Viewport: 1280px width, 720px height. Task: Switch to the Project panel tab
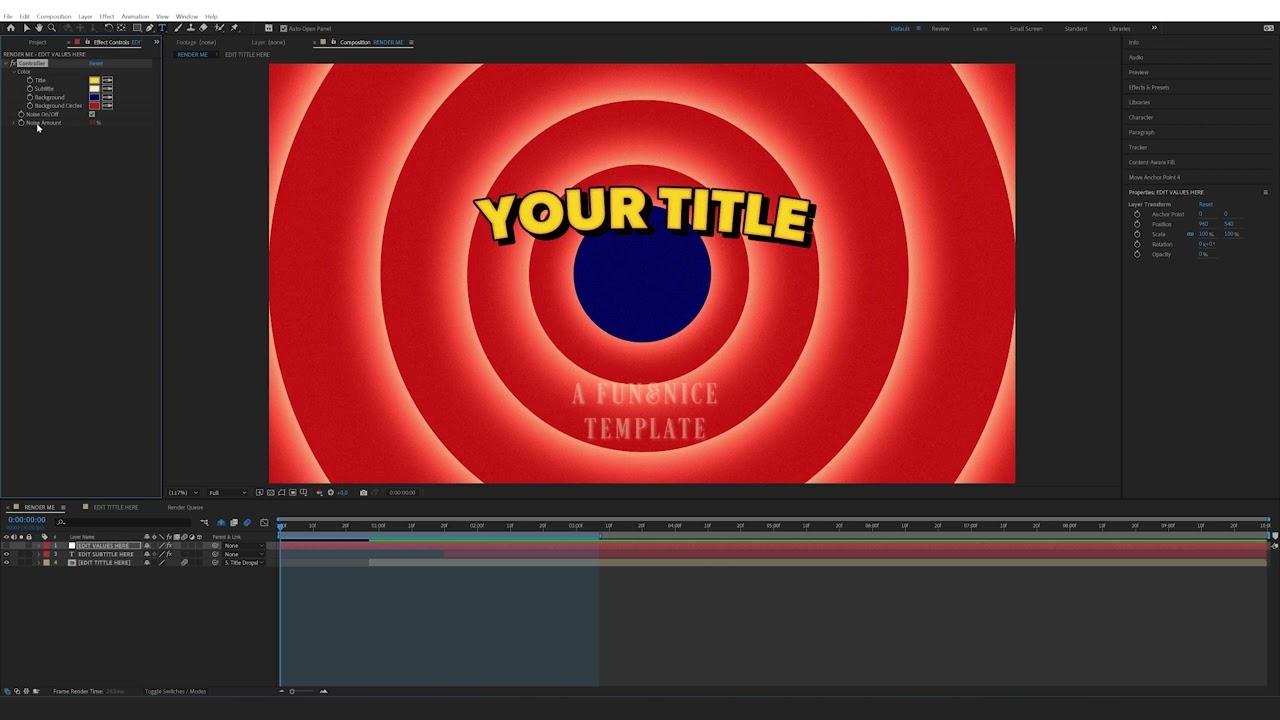coord(37,42)
